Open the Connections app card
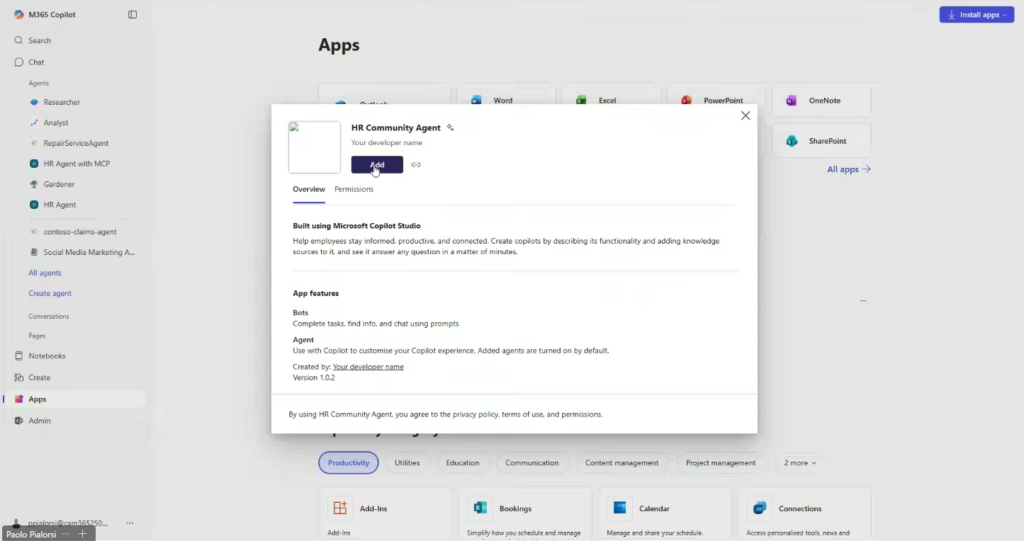The image size is (1024, 541). coord(804,515)
